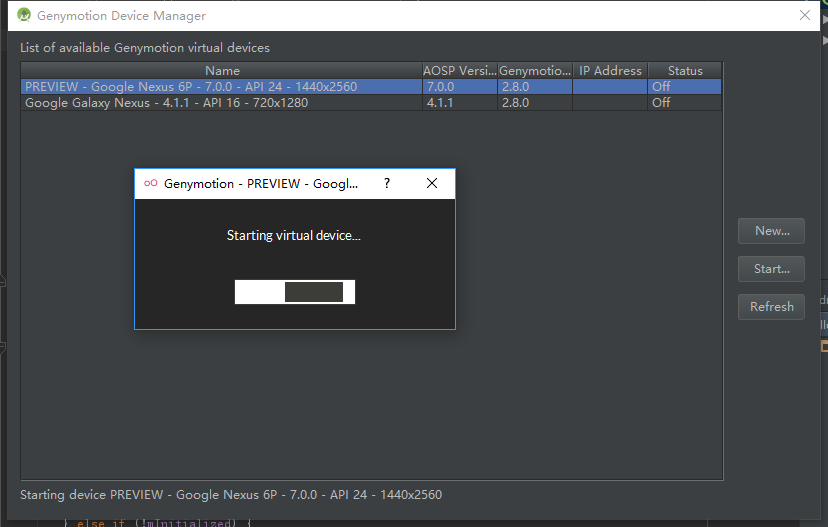Click the starting device progress bar
Viewport: 828px width, 527px height.
(x=295, y=292)
